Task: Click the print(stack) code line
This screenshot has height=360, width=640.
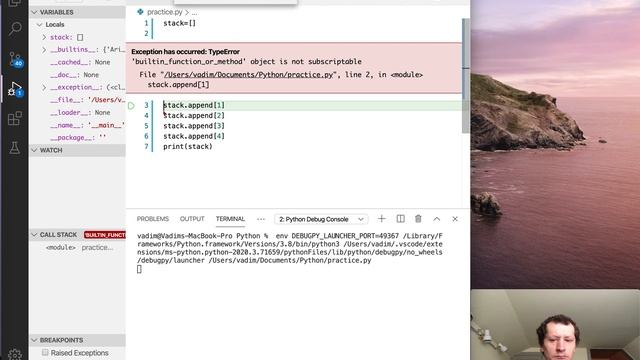Action: tap(188, 146)
